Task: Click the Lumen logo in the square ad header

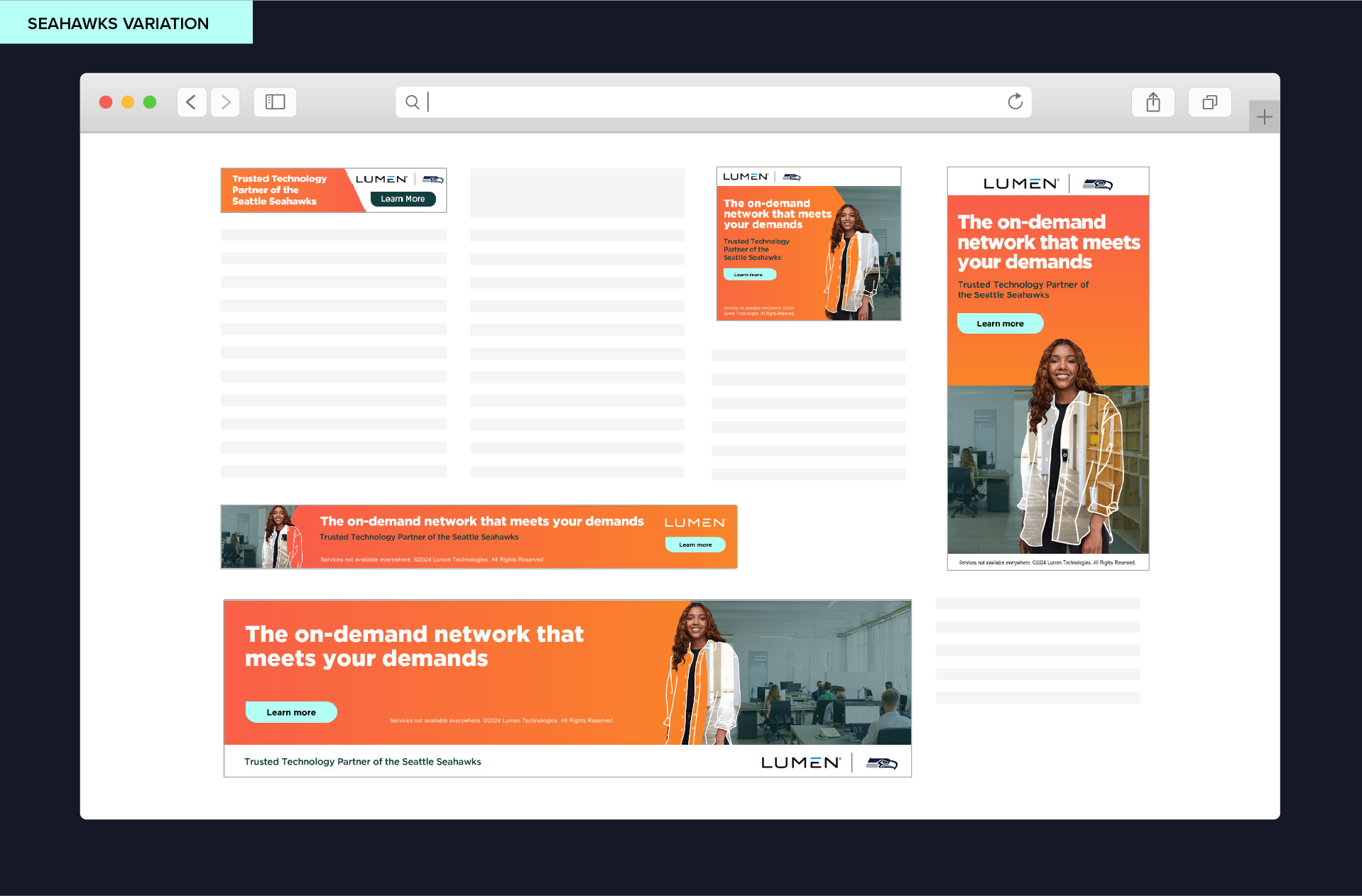Action: pos(746,177)
